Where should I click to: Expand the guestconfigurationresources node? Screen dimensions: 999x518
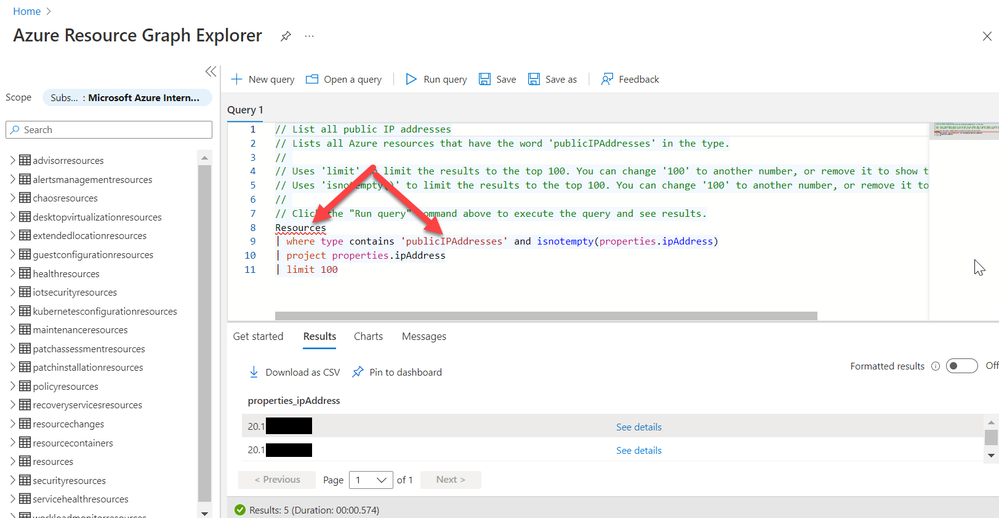point(12,254)
